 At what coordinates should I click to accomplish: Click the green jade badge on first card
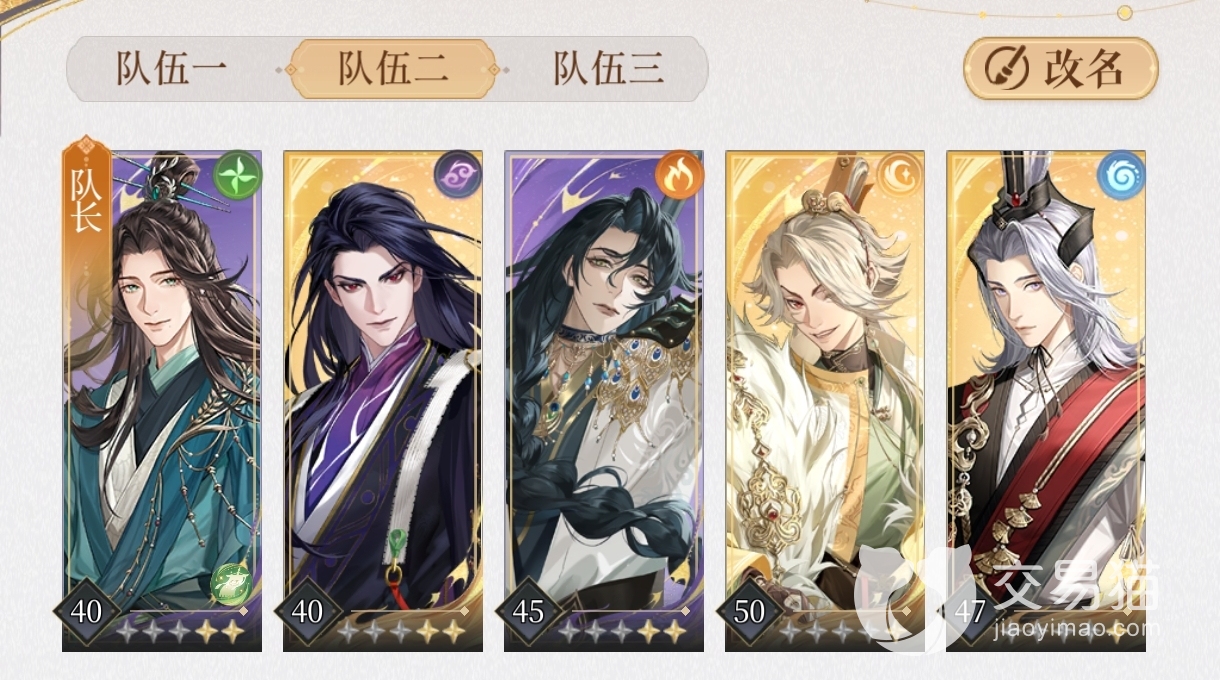click(x=232, y=583)
